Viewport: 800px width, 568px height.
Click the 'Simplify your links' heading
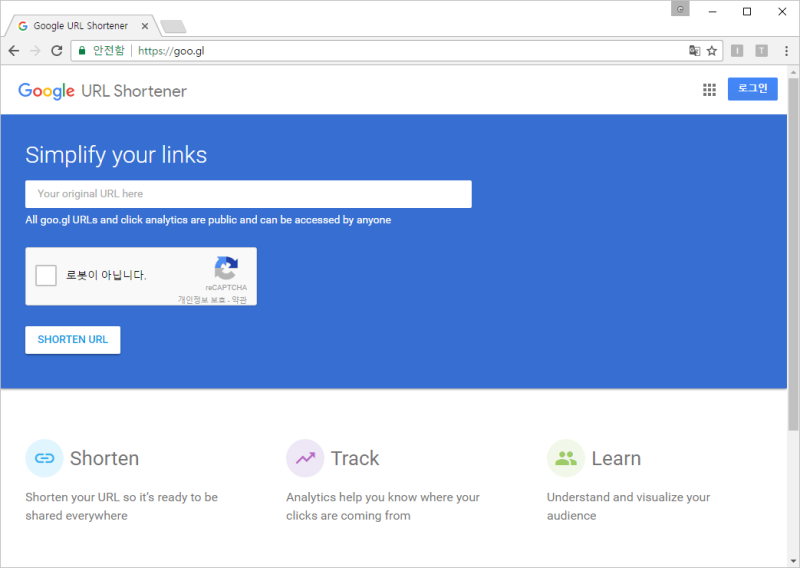[x=116, y=155]
